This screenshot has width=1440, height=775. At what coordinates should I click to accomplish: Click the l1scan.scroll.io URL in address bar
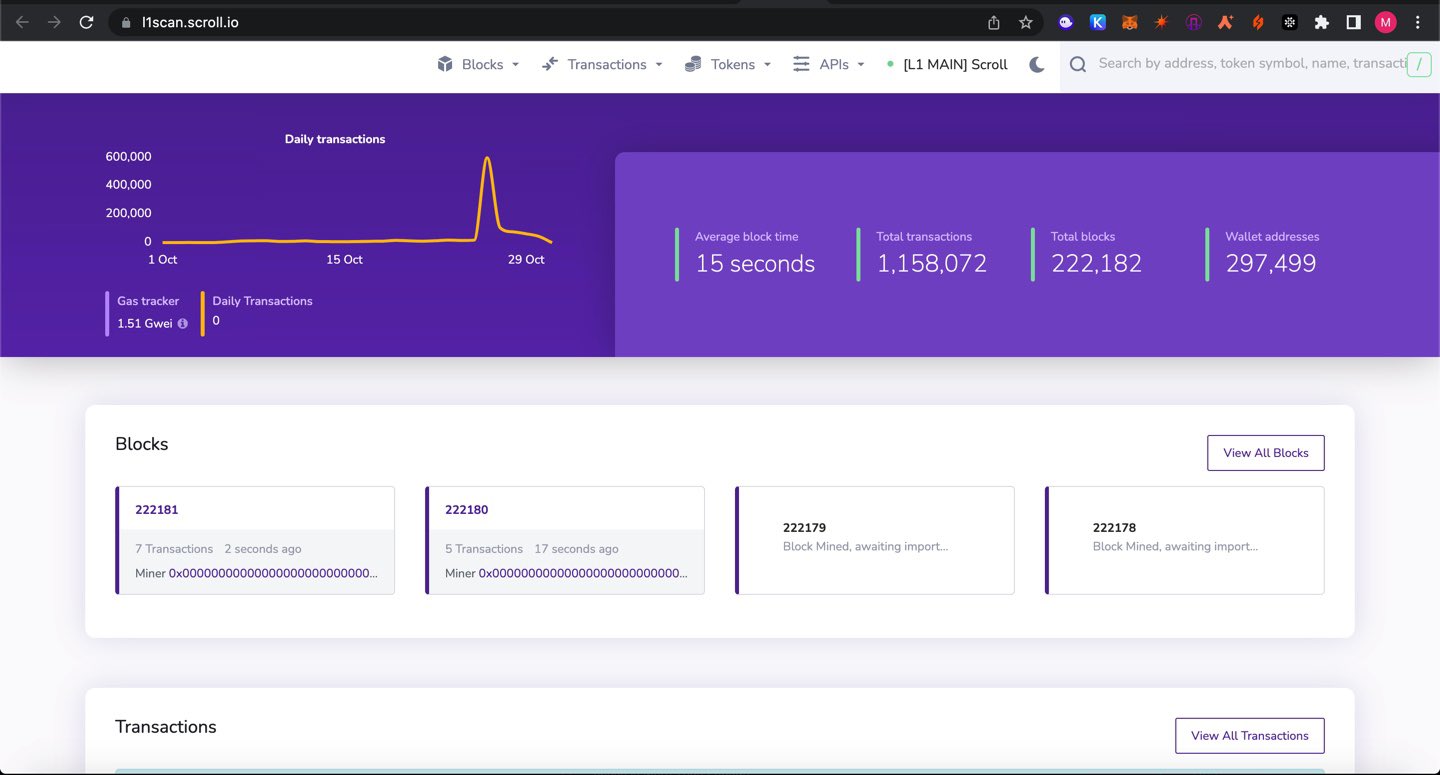click(190, 22)
